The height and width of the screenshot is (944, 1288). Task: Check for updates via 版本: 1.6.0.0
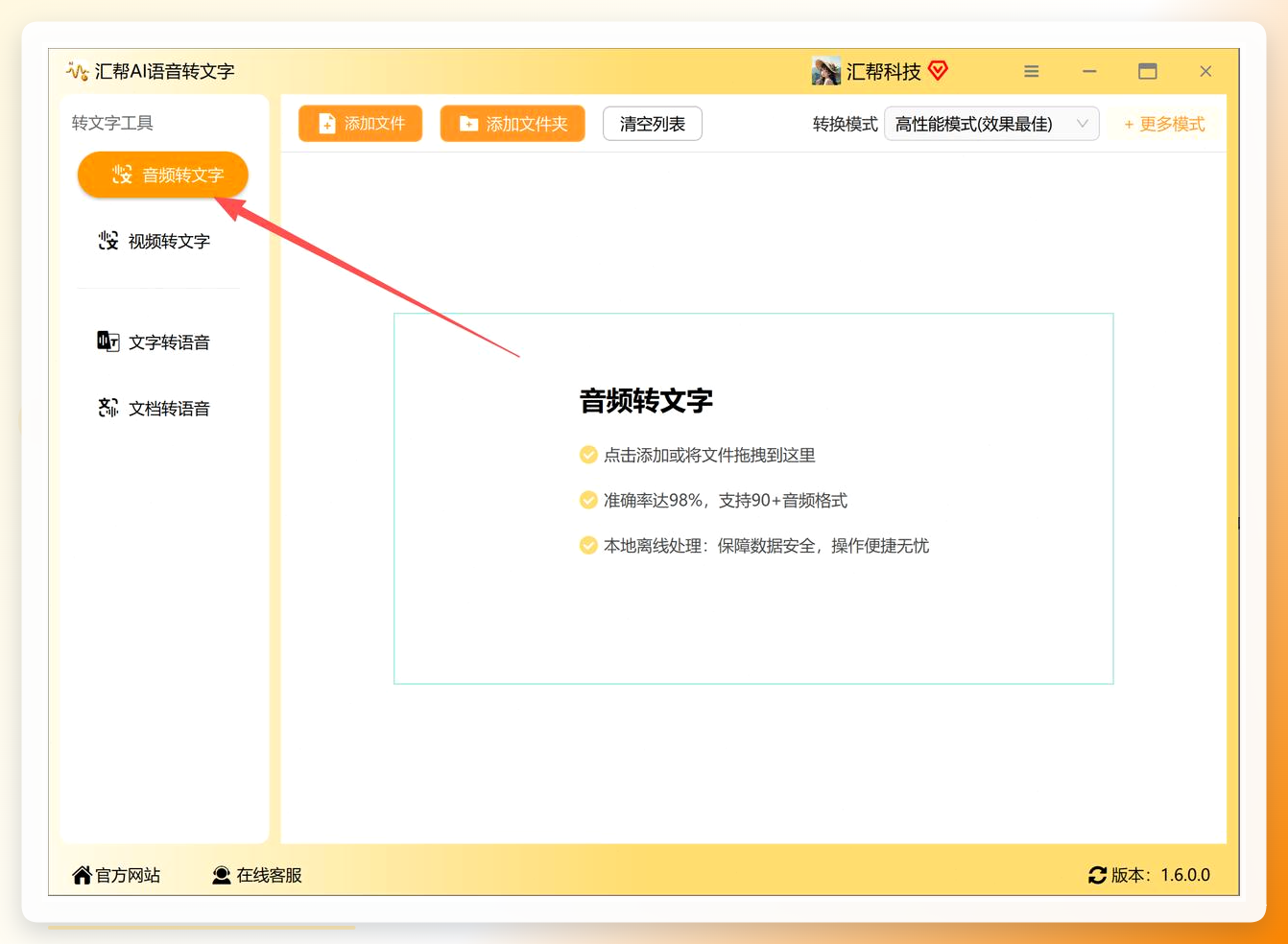pos(1150,875)
